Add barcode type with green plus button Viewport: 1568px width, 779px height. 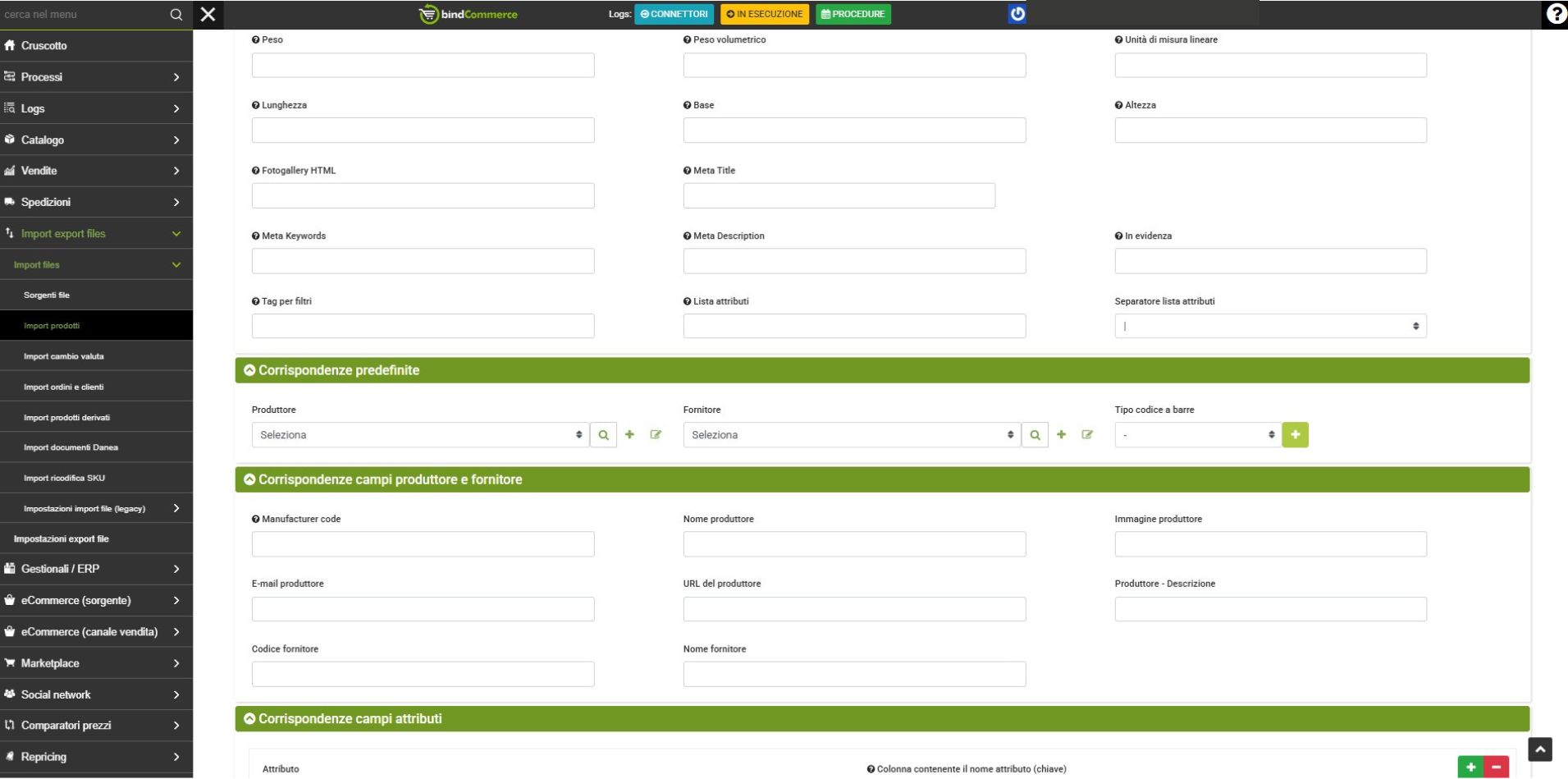coord(1295,435)
